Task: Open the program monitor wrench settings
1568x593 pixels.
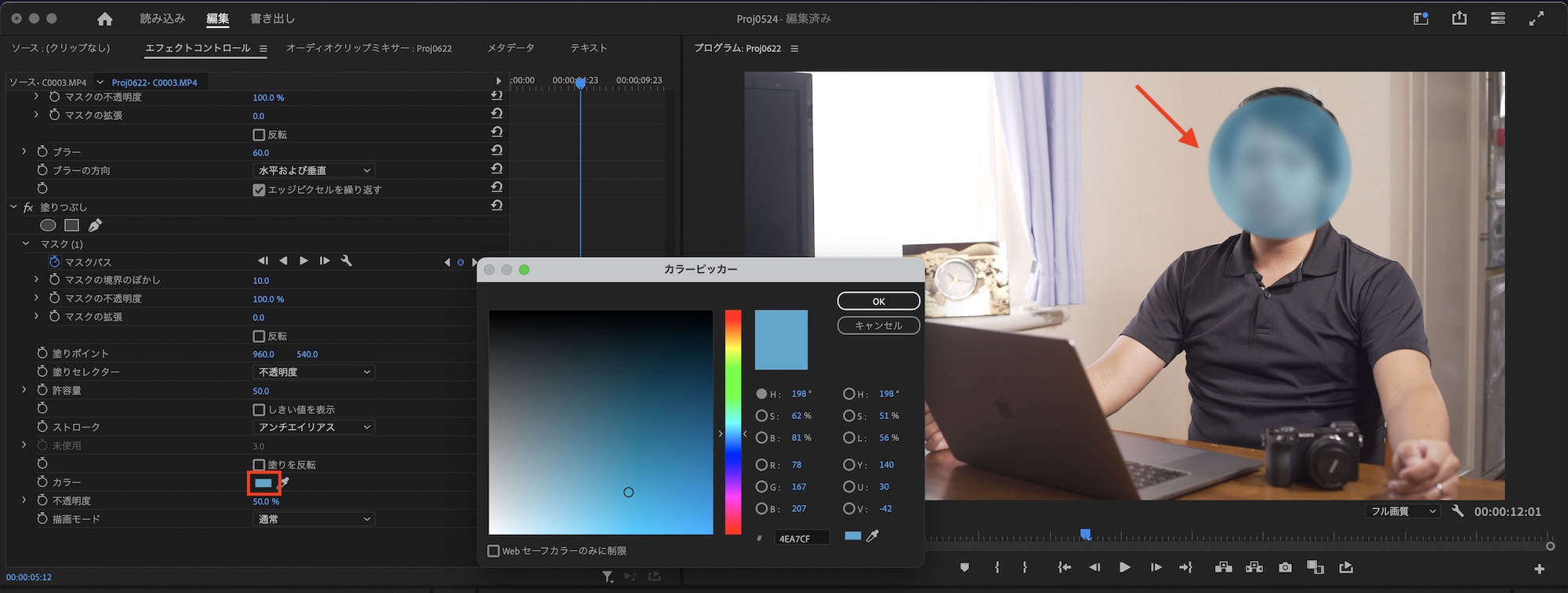Action: pyautogui.click(x=1457, y=511)
